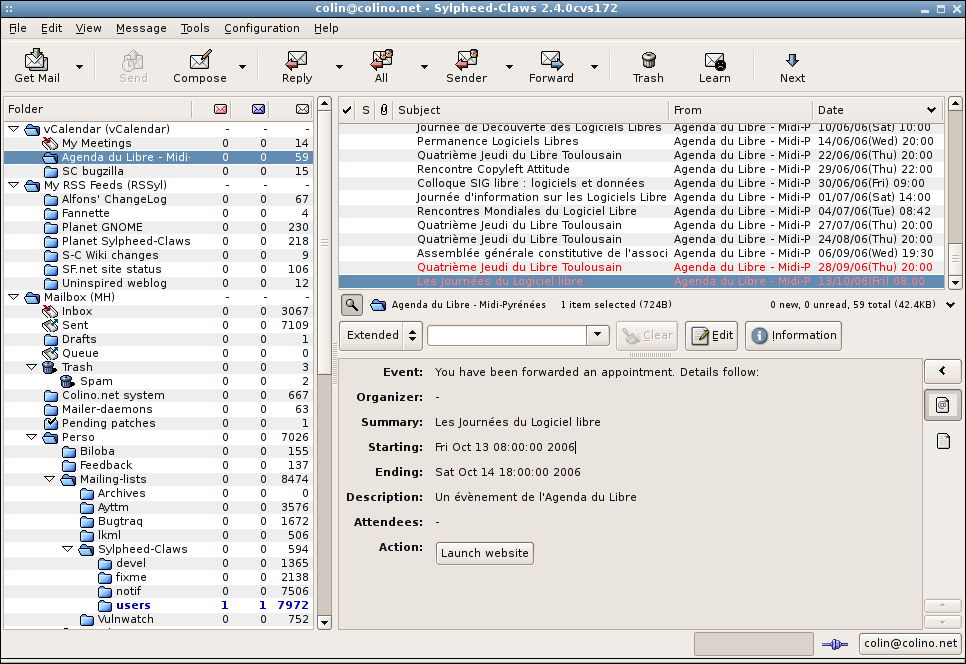Click the reply to Sender icon
966x664 pixels.
pos(466,60)
